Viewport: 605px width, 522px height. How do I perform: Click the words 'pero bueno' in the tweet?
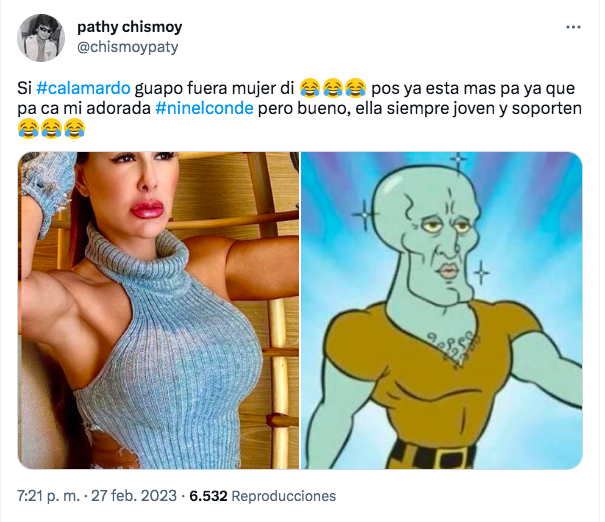[x=304, y=108]
